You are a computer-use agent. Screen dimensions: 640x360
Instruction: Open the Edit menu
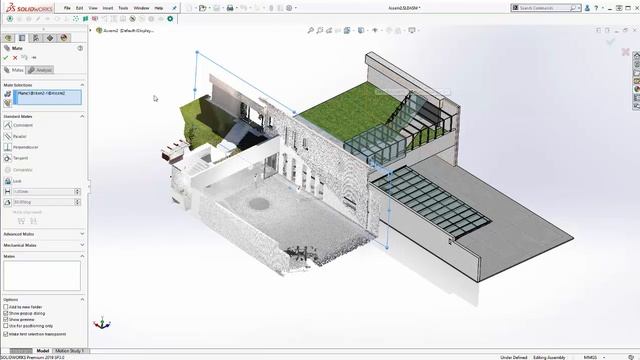tap(79, 8)
